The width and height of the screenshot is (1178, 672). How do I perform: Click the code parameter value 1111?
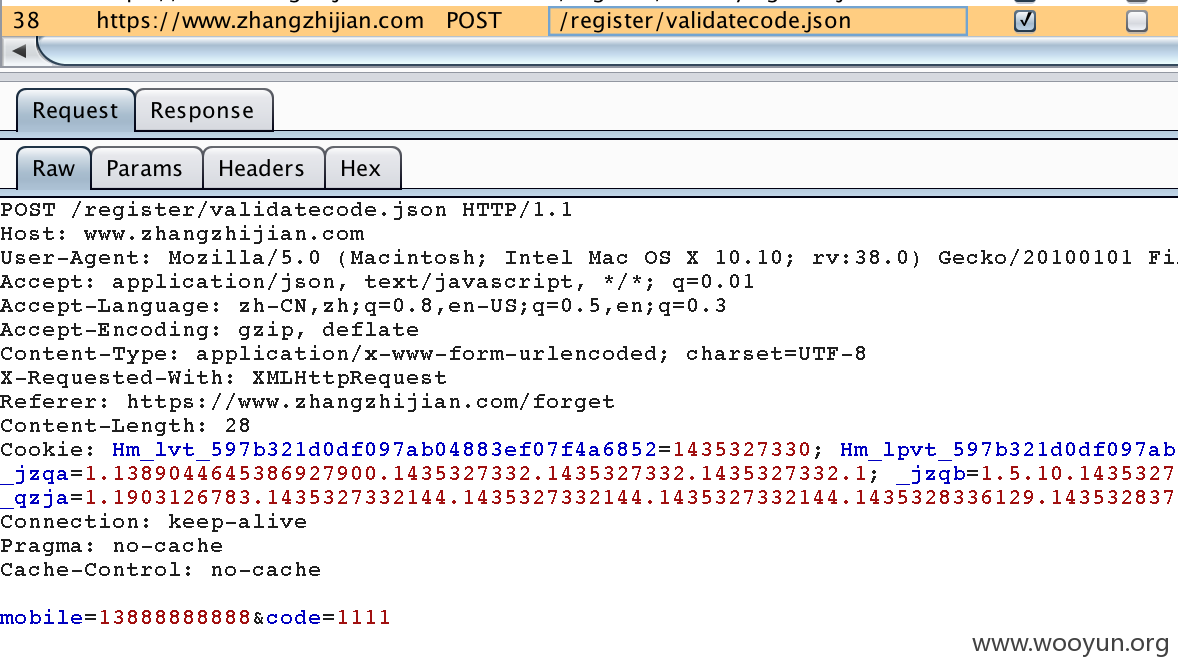364,618
